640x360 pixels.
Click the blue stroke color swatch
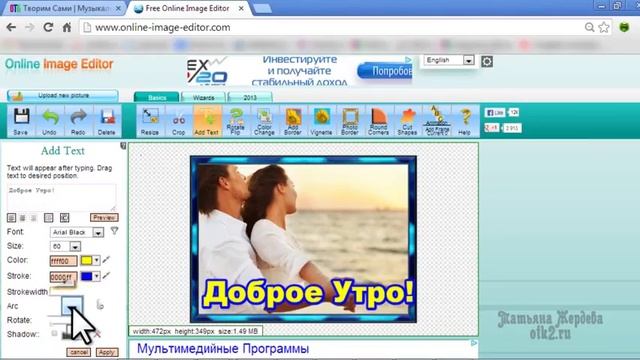(x=86, y=276)
